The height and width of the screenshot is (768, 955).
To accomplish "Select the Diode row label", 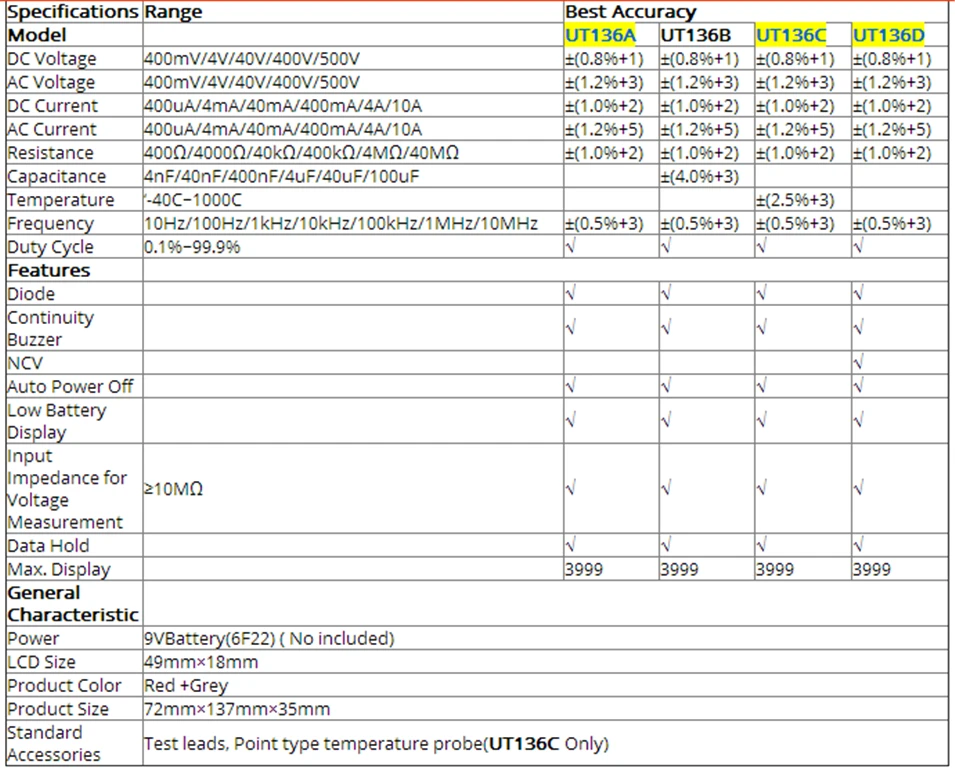I will click(x=31, y=294).
